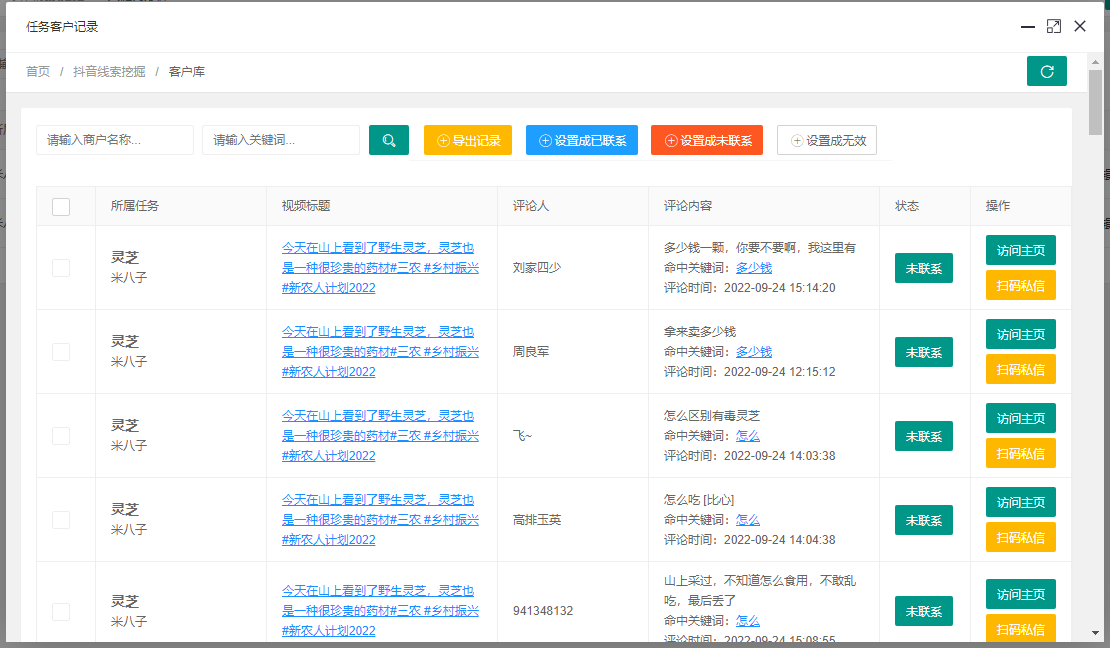Open 抖音线索挖掘 breadcrumb item

click(109, 71)
